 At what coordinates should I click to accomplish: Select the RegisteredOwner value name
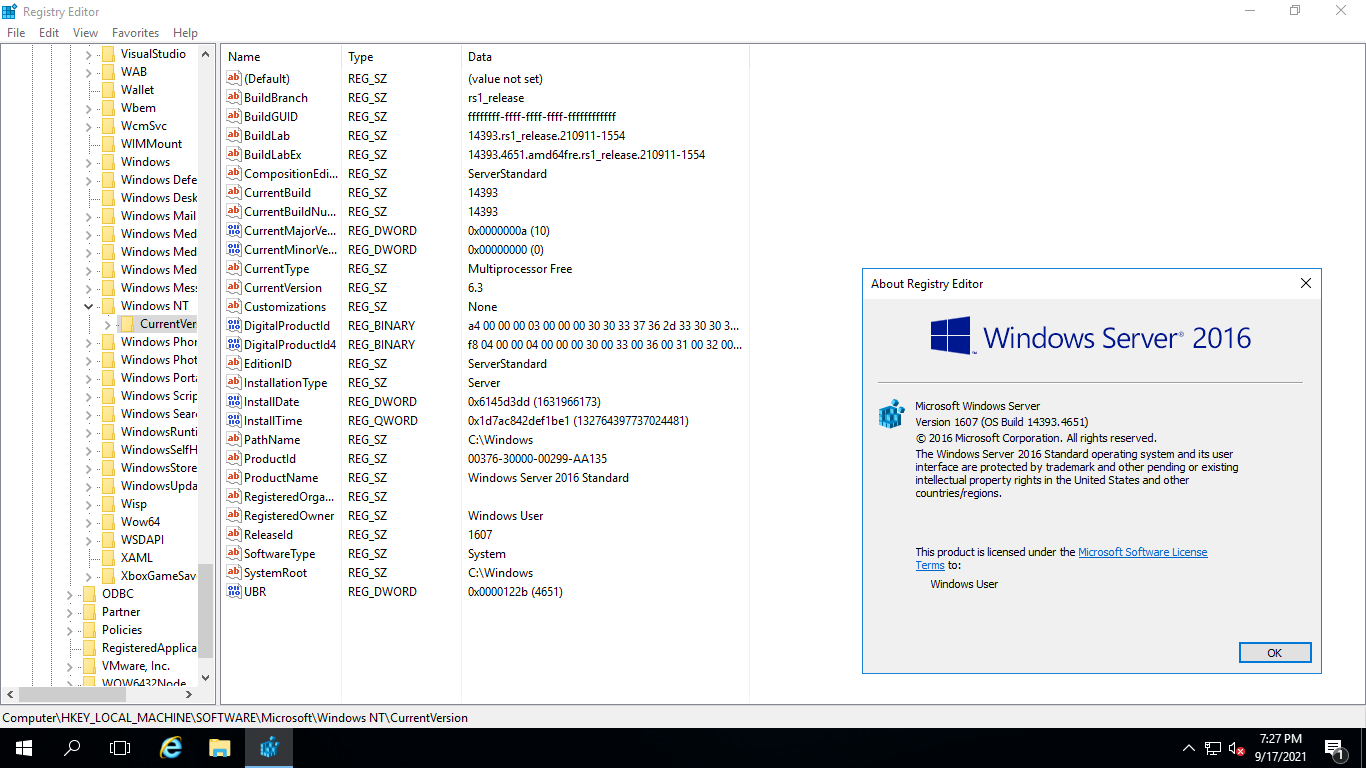289,516
